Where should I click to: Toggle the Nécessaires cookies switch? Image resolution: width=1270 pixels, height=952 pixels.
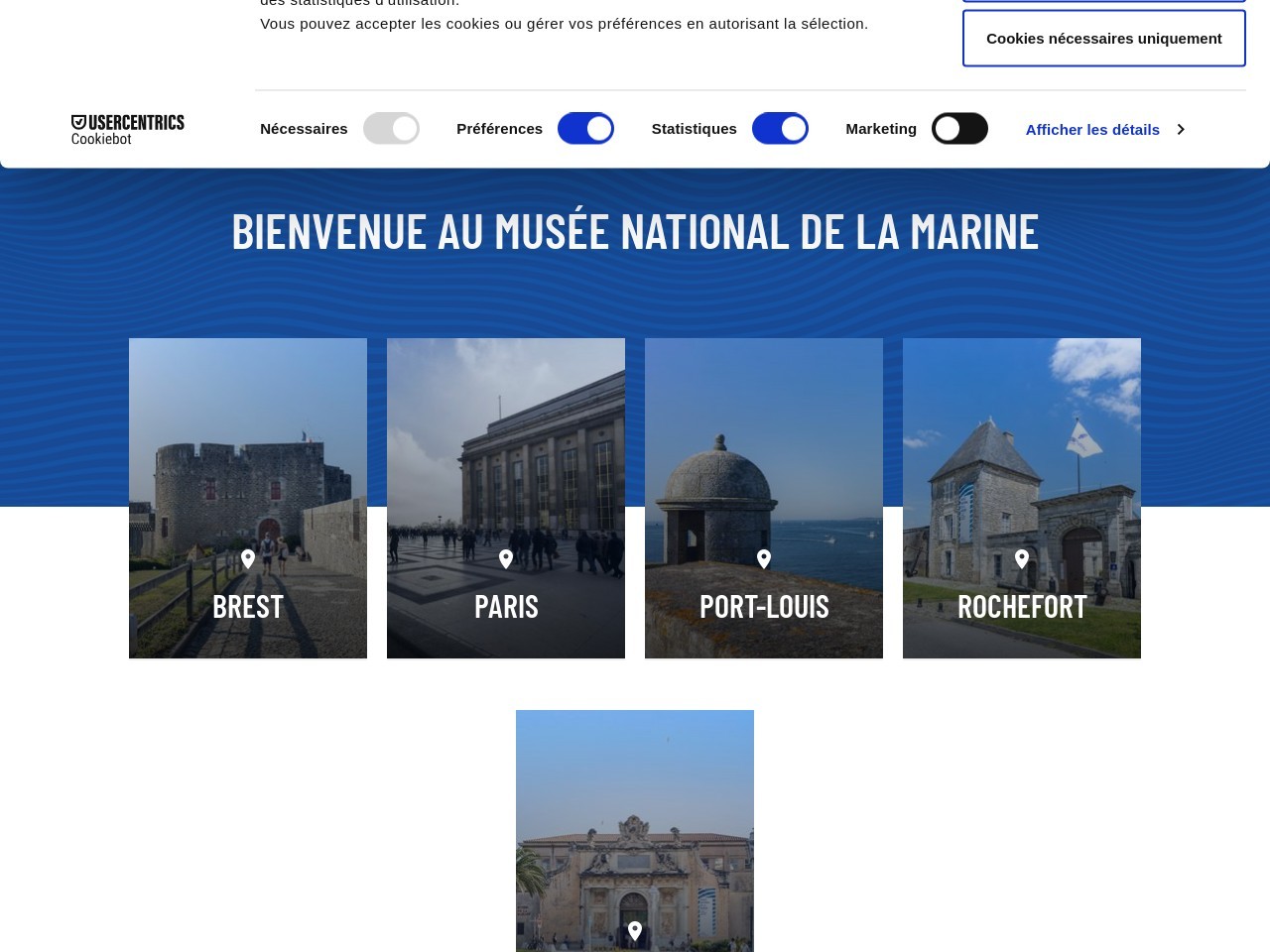391,129
